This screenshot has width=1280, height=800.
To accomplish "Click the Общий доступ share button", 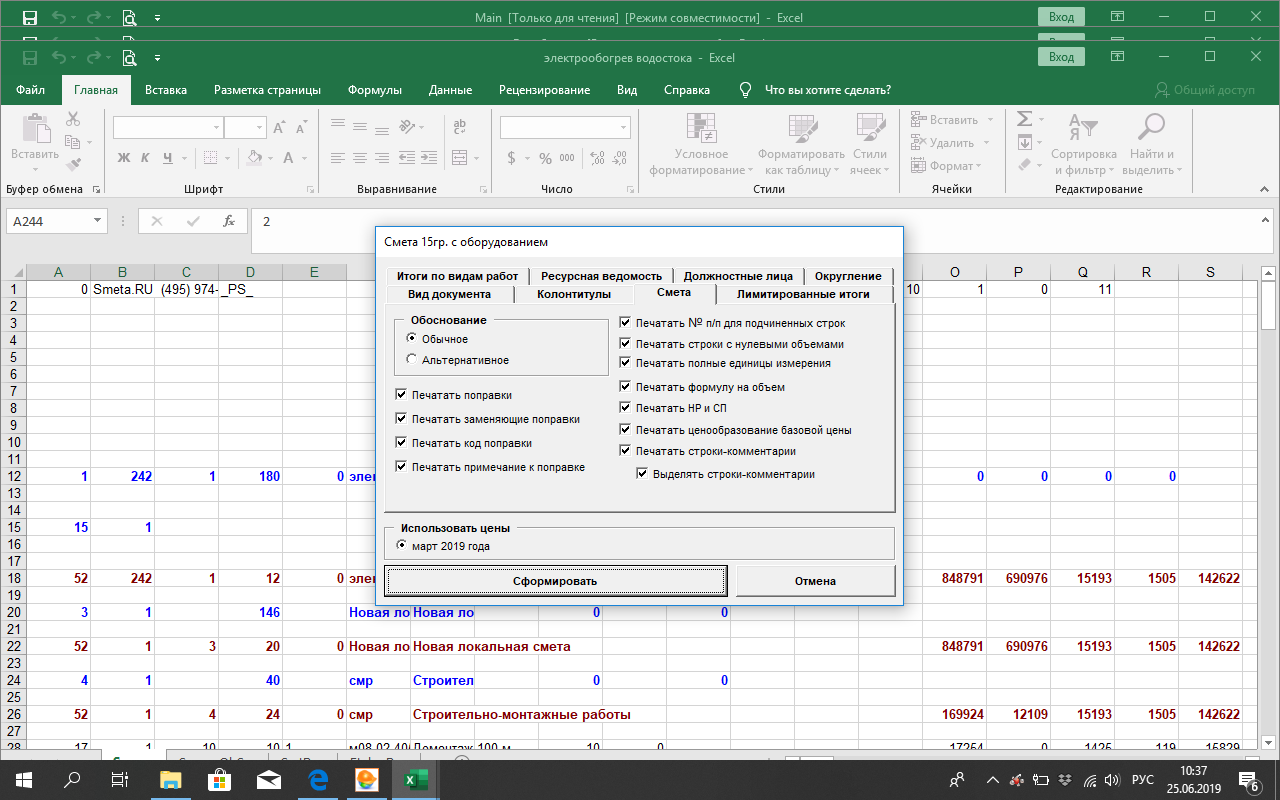I will click(1204, 90).
